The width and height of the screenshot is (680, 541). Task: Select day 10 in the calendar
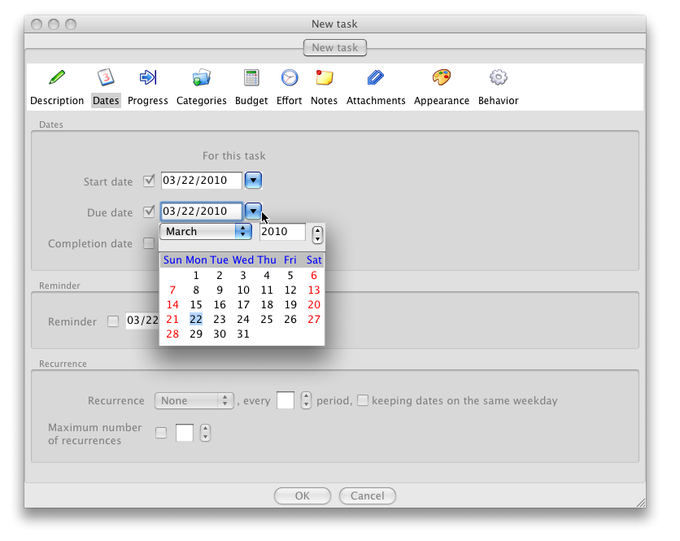243,290
